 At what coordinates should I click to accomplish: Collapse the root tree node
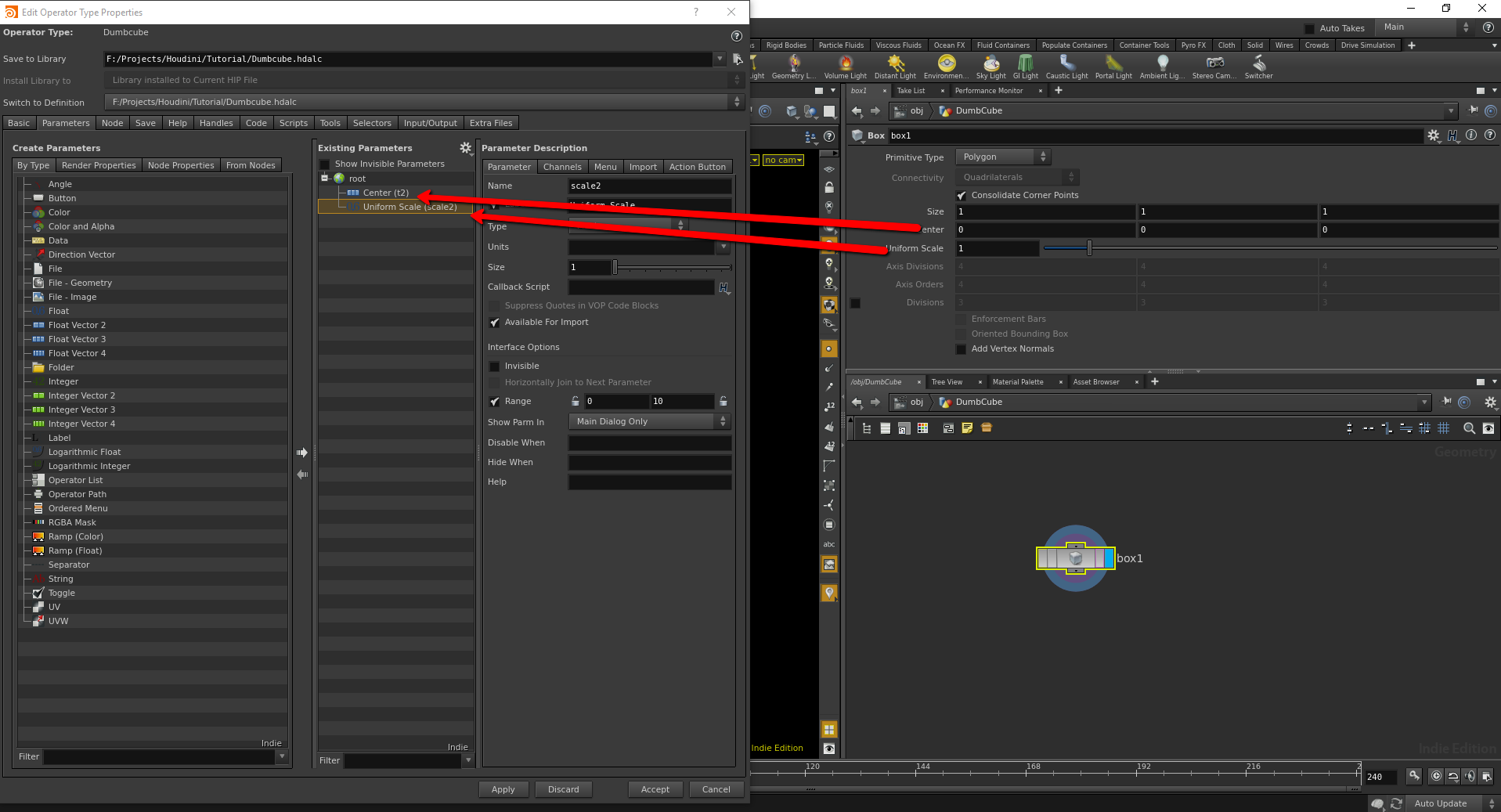coord(324,179)
